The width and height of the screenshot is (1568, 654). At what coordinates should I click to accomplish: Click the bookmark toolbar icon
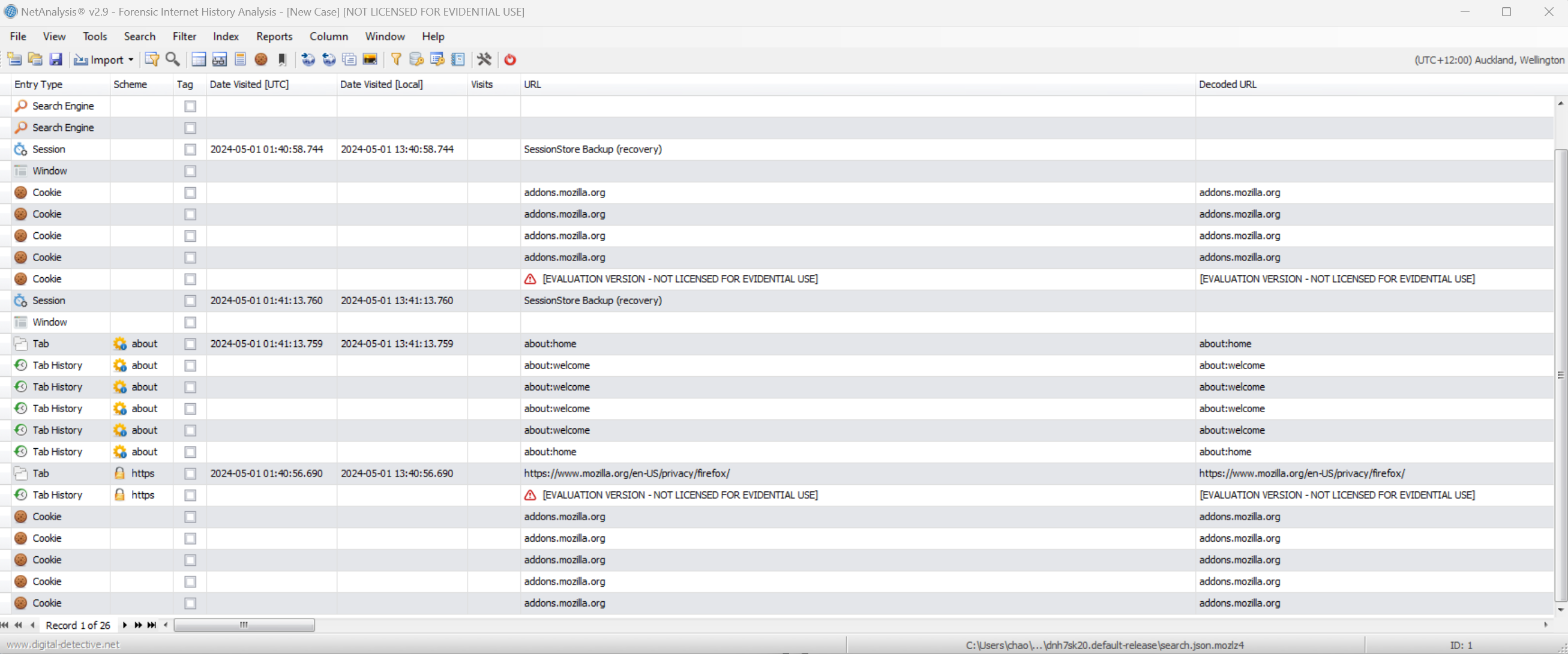pyautogui.click(x=282, y=59)
